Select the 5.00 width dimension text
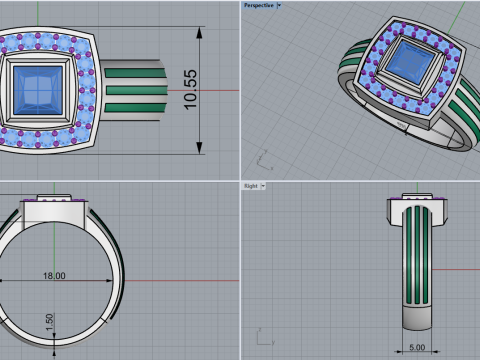The height and width of the screenshot is (360, 480). tap(417, 348)
